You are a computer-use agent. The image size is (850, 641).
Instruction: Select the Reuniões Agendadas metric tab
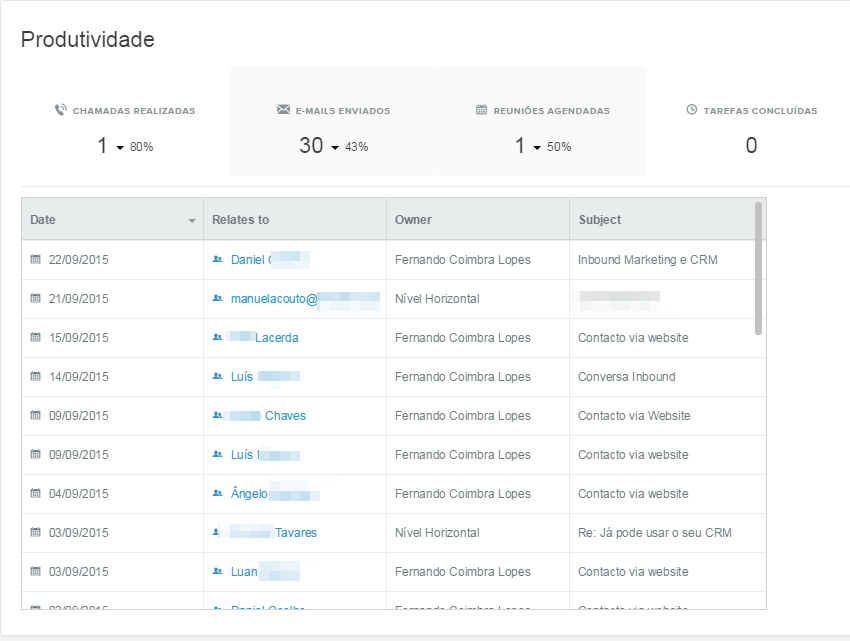542,128
